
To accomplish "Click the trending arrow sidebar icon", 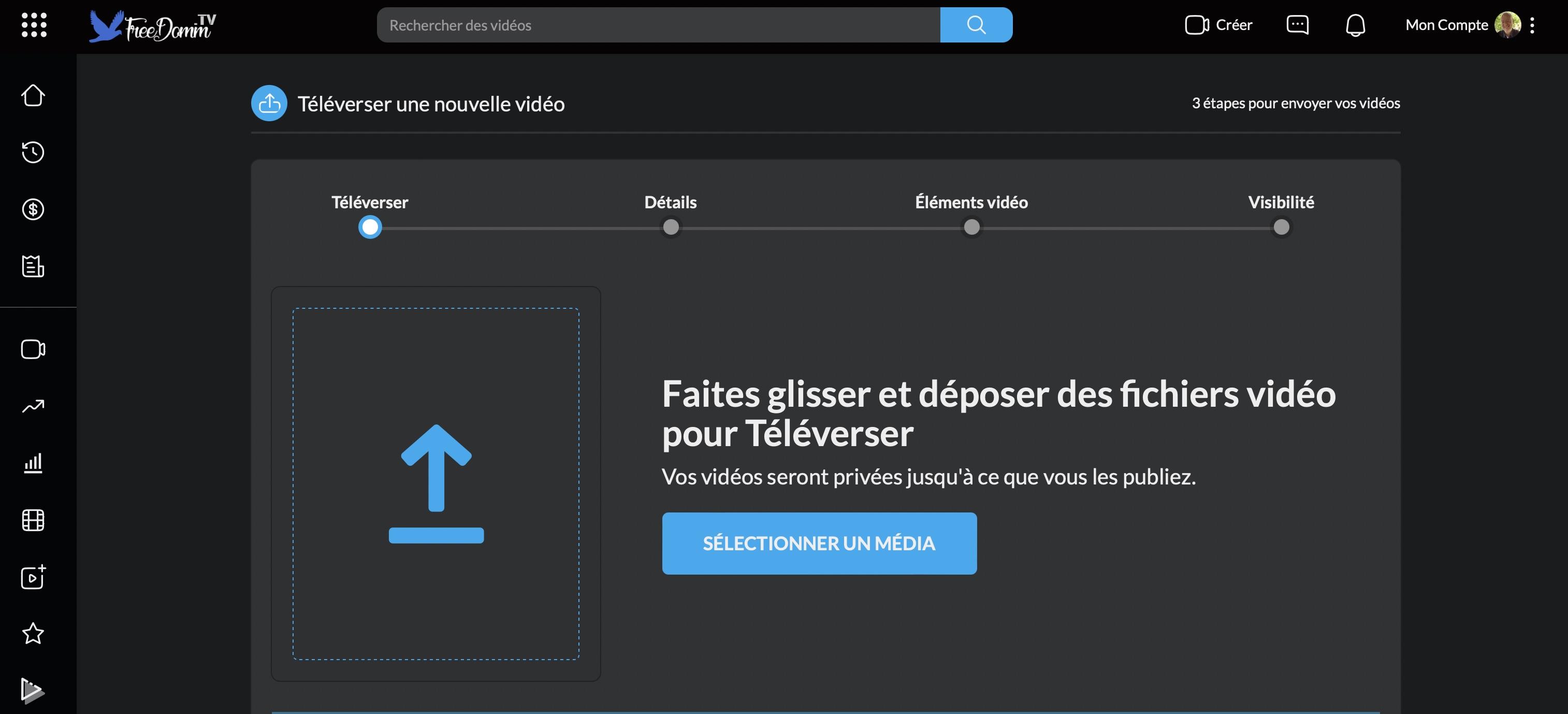I will coord(33,406).
